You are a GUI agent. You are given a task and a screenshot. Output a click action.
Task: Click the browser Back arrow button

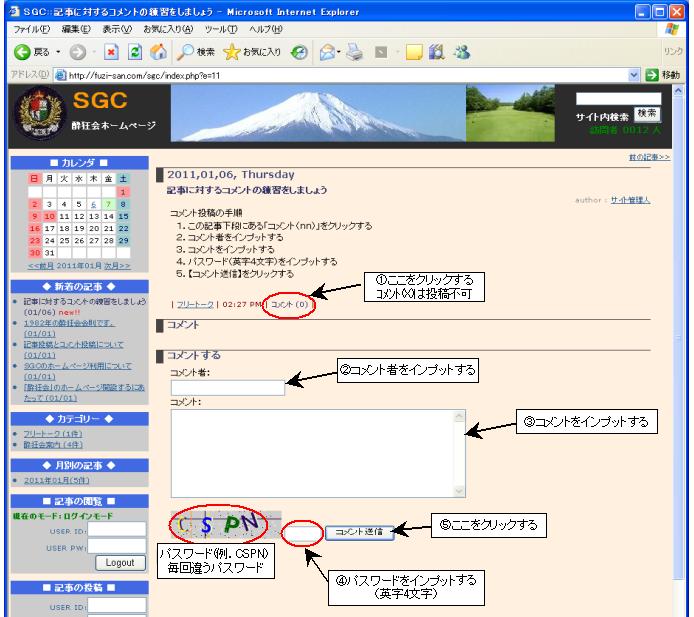[x=20, y=51]
